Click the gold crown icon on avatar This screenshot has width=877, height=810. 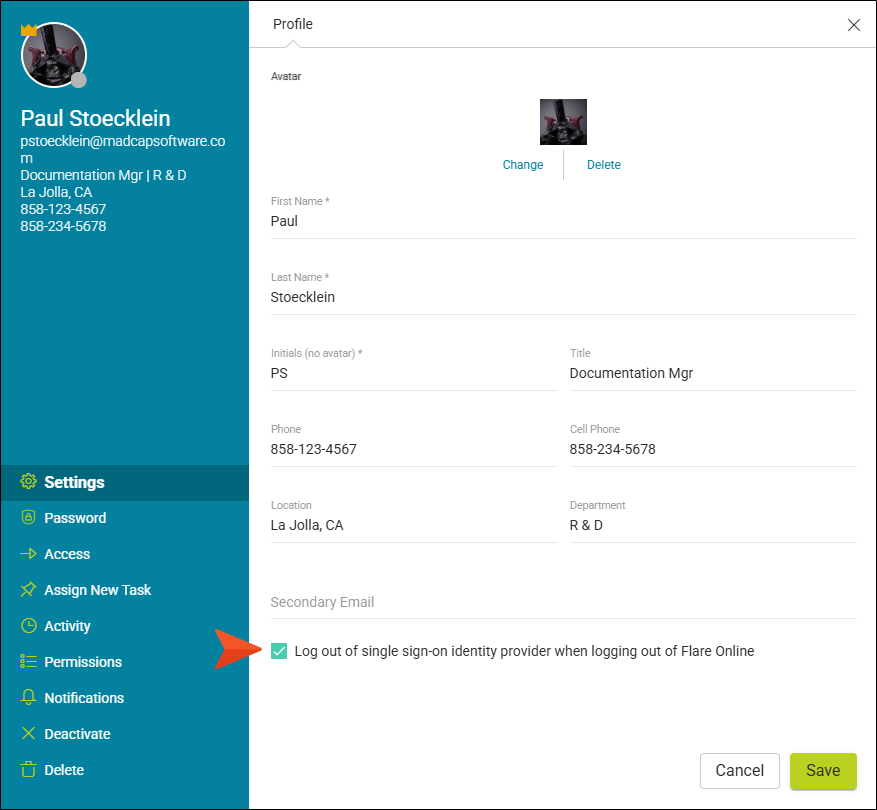29,30
